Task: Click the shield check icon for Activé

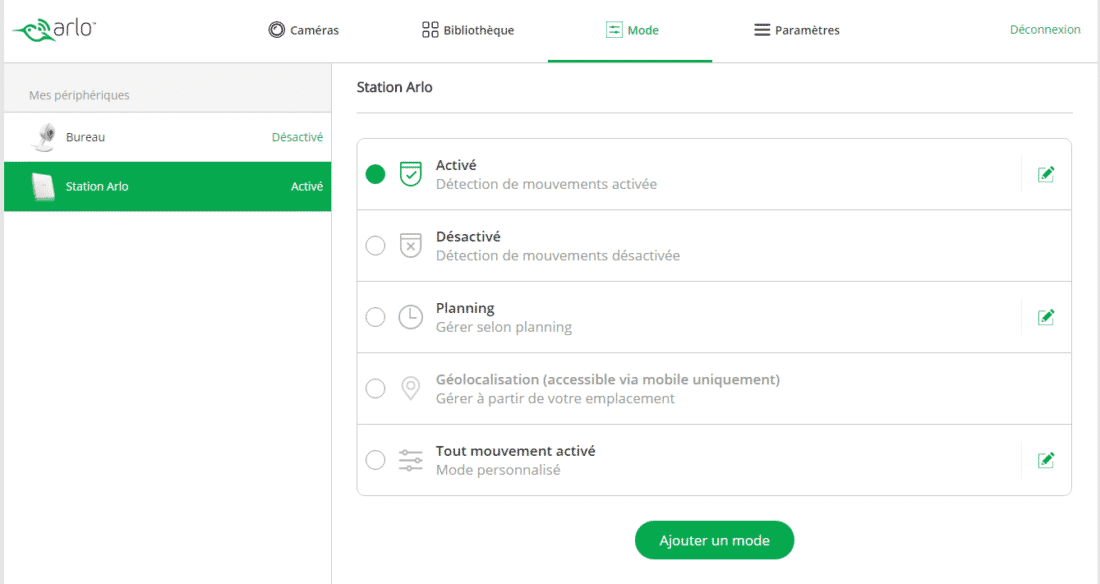Action: (410, 174)
